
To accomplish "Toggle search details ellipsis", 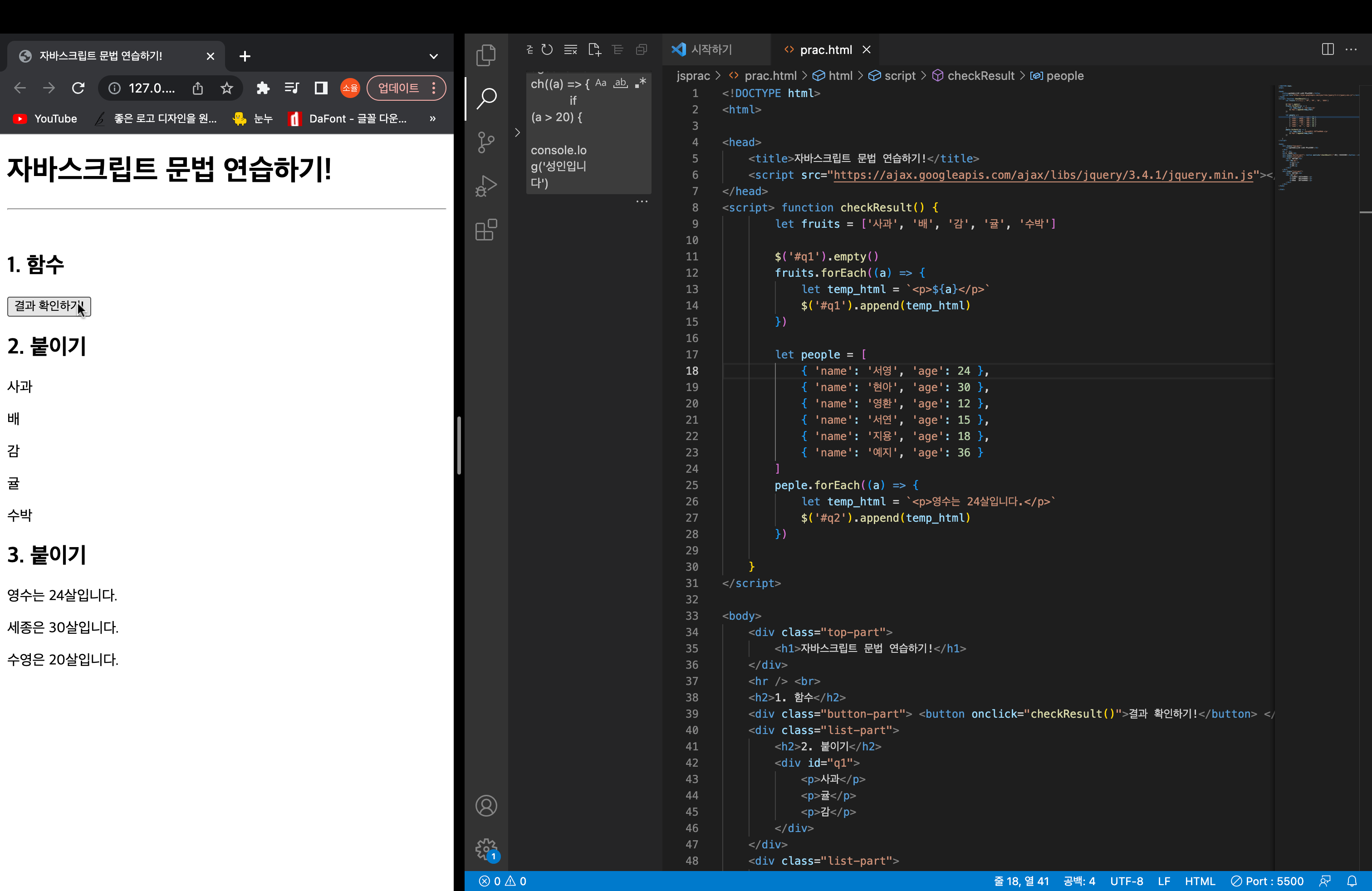I will pos(642,201).
